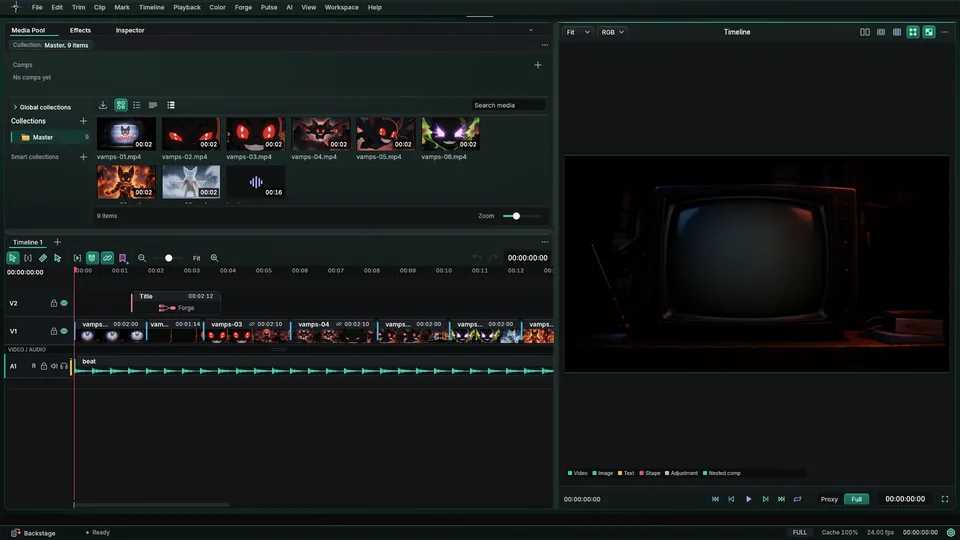This screenshot has height=540, width=960.
Task: Add a marker with the purple bookmark icon
Action: tap(122, 258)
